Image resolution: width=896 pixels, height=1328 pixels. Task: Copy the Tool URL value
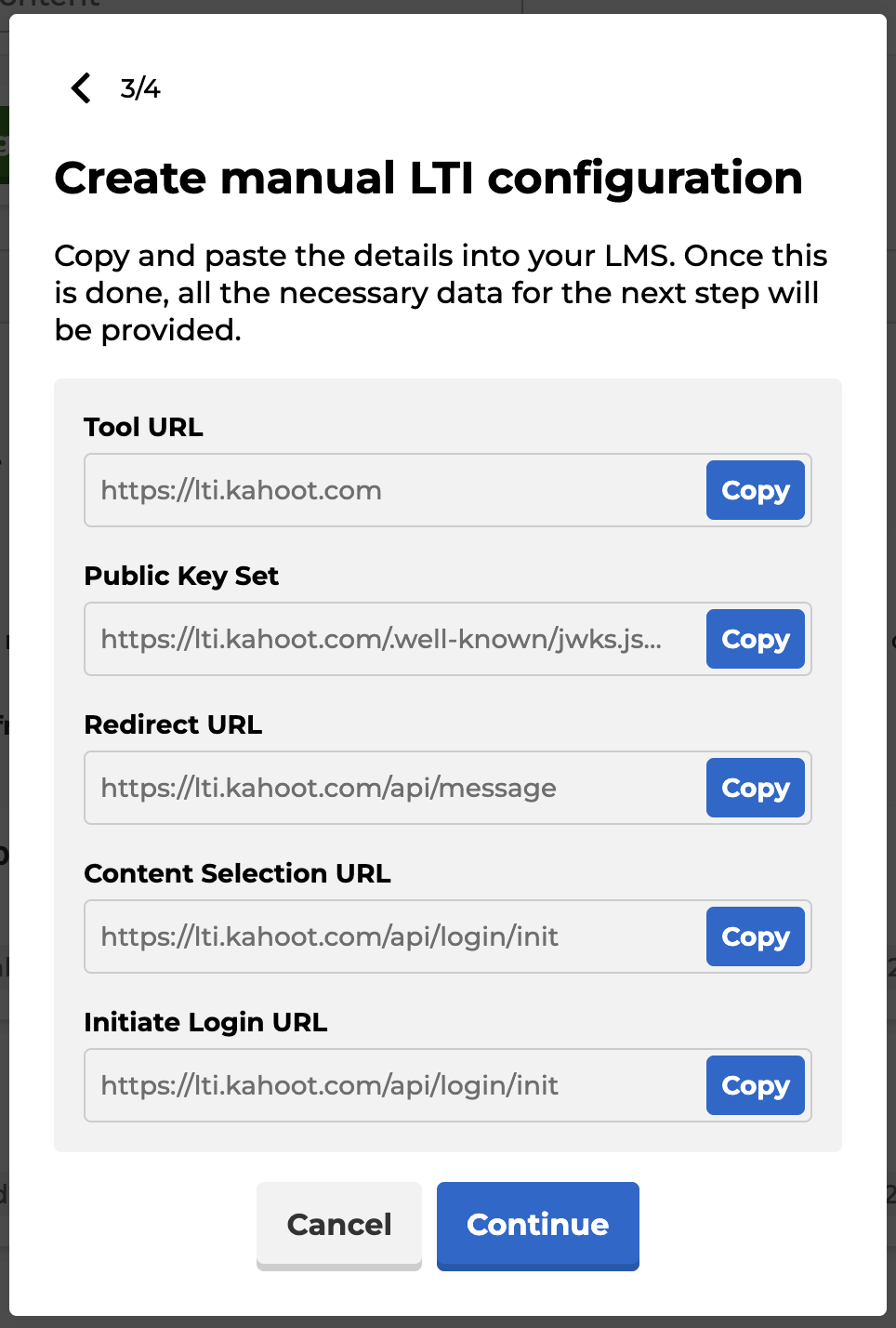tap(755, 490)
